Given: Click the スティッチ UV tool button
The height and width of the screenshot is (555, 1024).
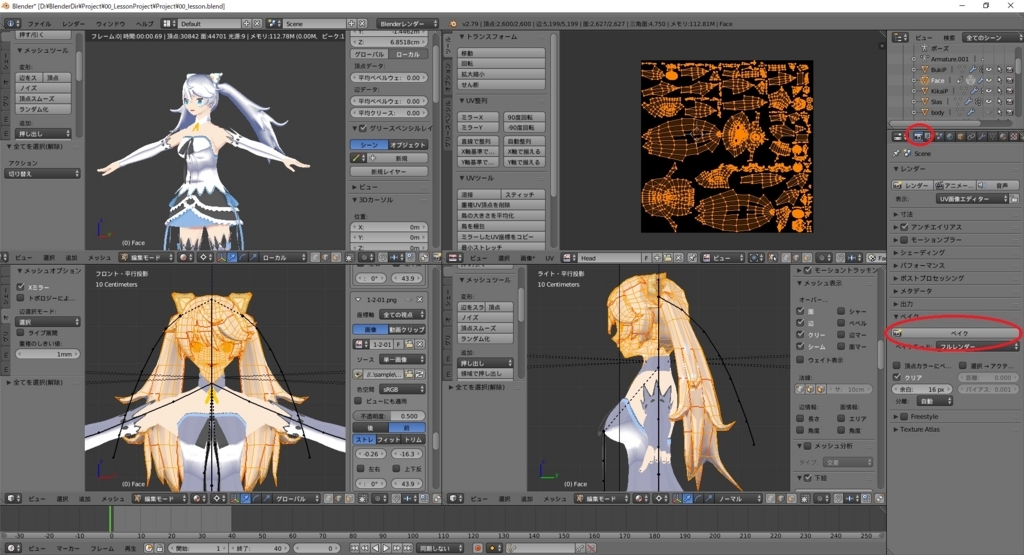Looking at the screenshot, I should (x=523, y=195).
